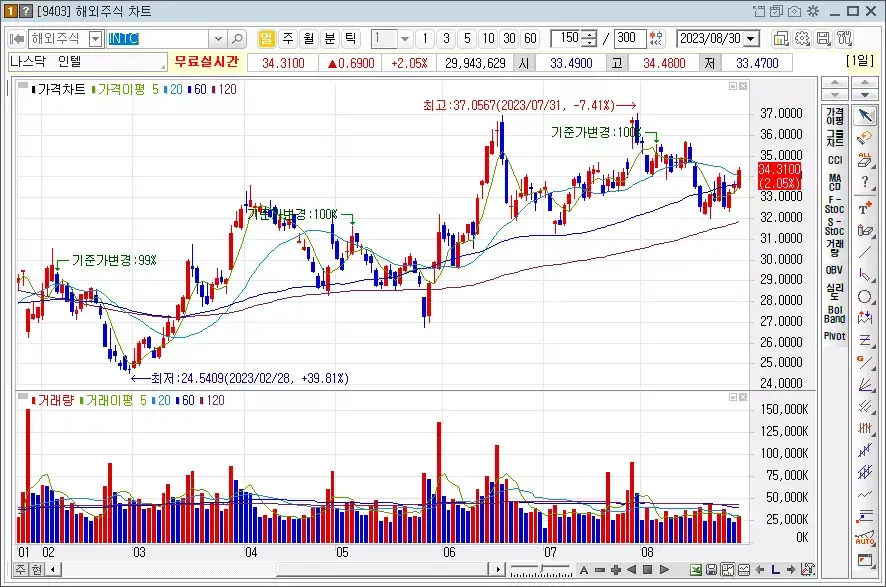The width and height of the screenshot is (886, 587).
Task: Select the 틱 tick period toggle
Action: (351, 38)
